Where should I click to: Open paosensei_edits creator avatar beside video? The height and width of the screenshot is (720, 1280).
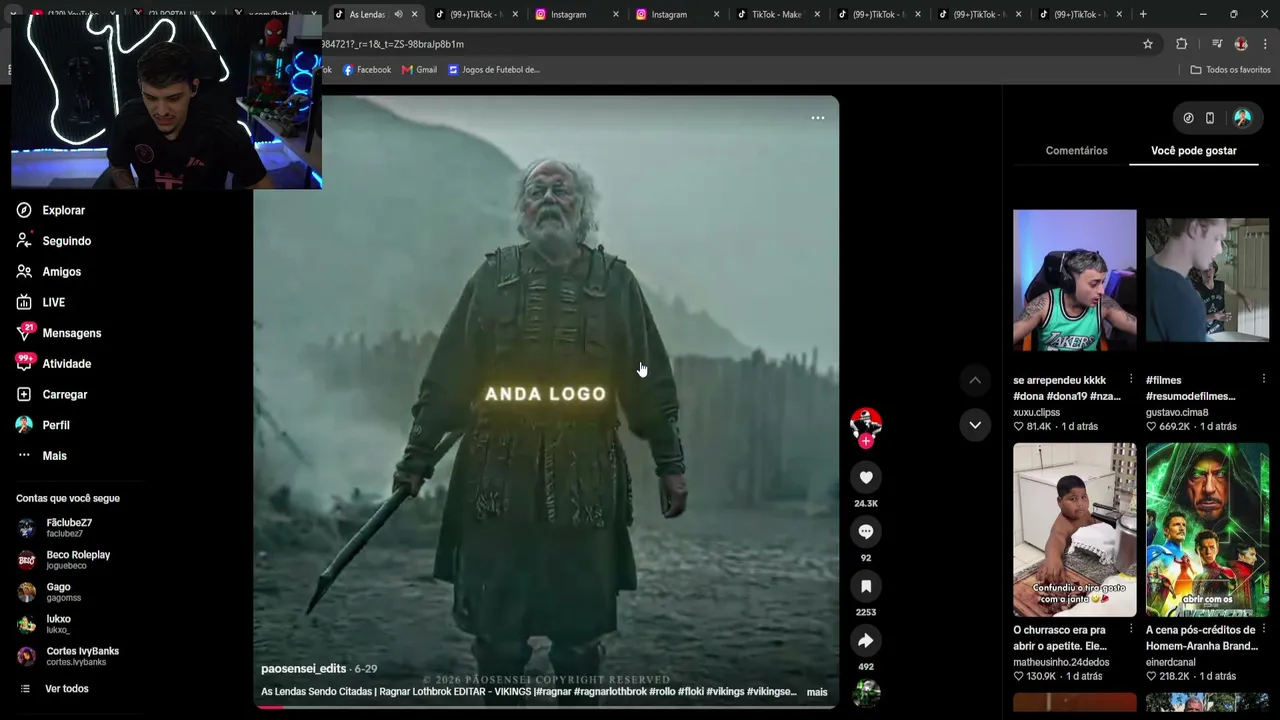(866, 422)
